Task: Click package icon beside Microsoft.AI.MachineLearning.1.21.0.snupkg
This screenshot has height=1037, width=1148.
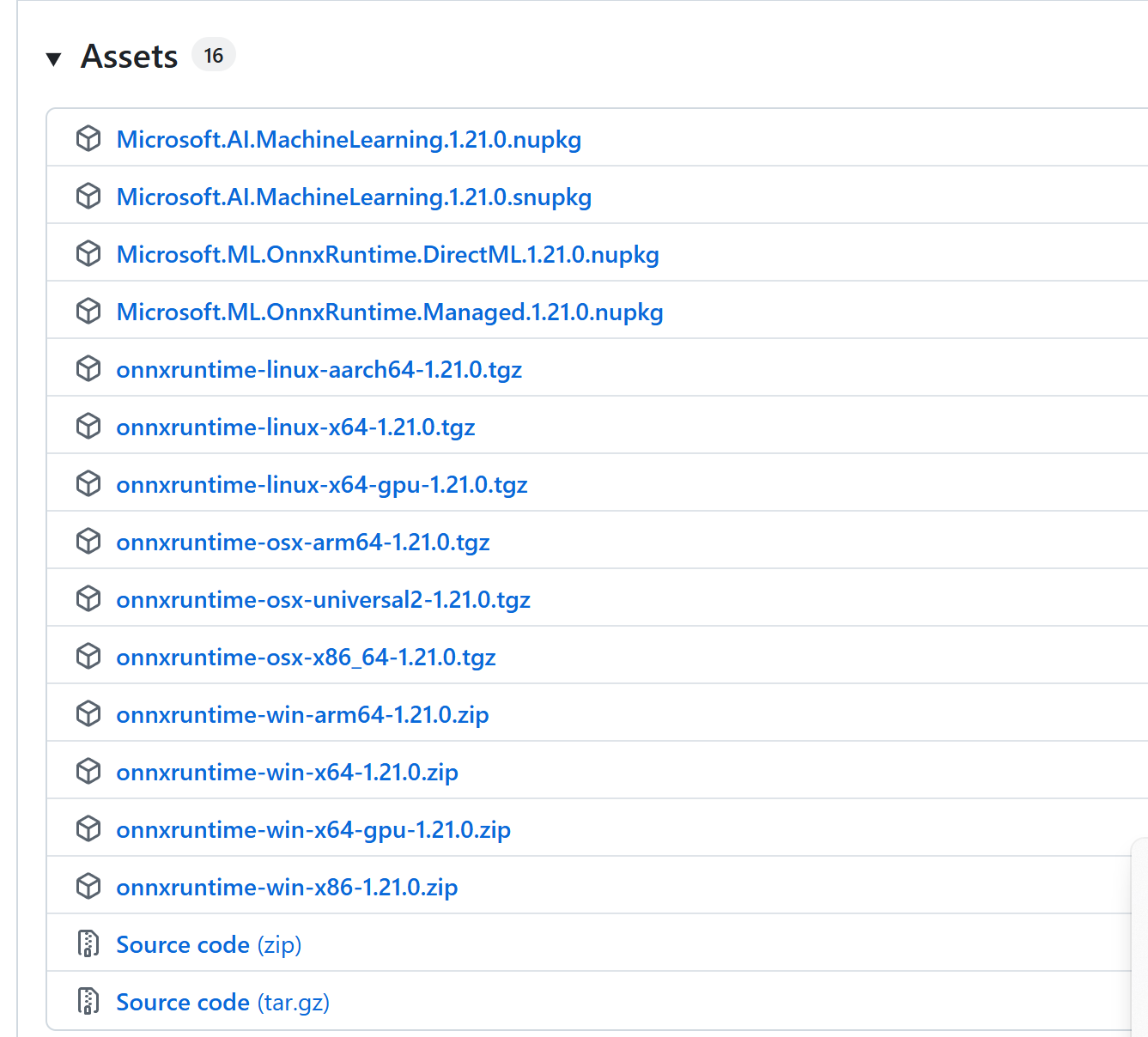Action: (x=88, y=196)
